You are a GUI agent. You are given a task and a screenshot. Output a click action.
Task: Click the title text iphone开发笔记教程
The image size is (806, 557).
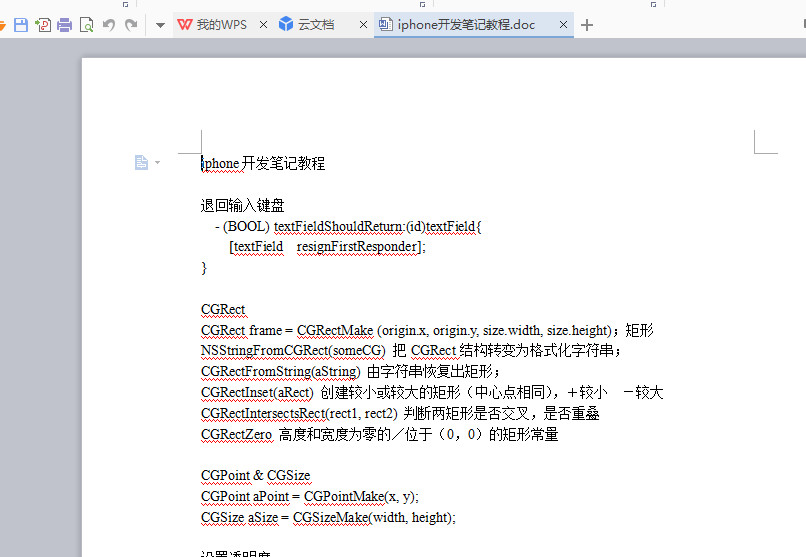pos(263,163)
